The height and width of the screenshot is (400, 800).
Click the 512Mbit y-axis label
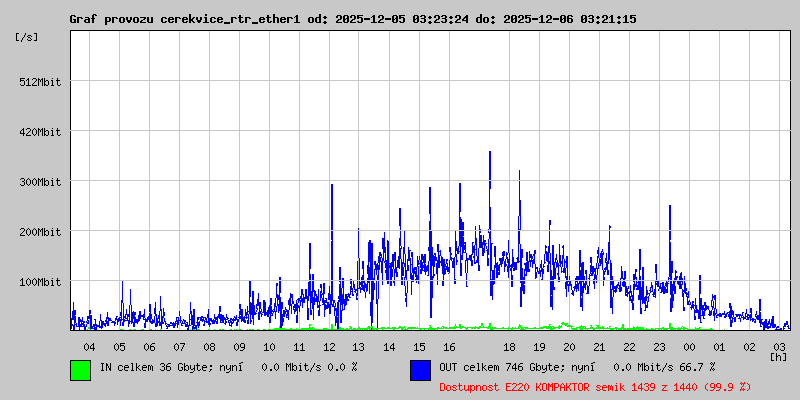click(x=41, y=82)
